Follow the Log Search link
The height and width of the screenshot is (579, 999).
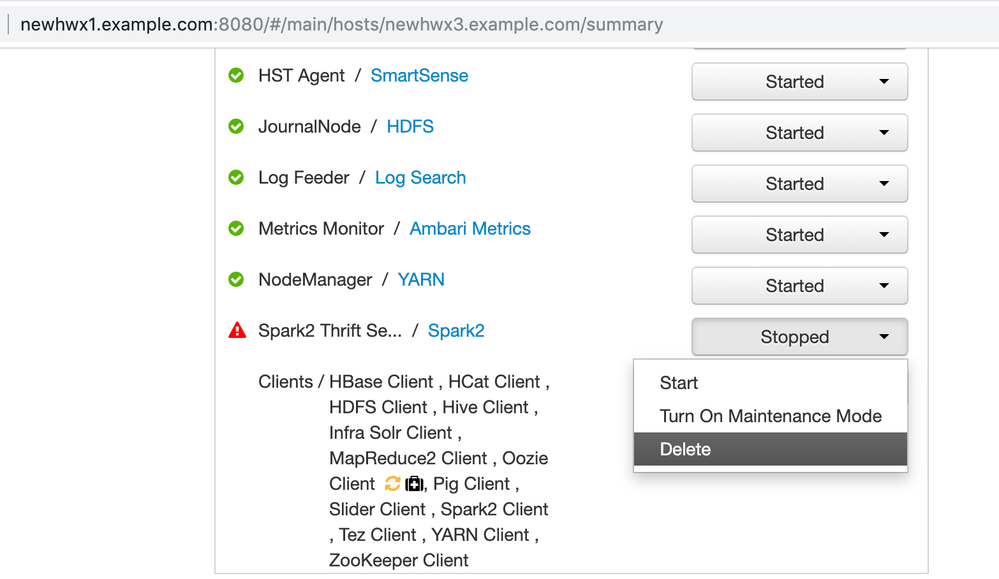(420, 178)
